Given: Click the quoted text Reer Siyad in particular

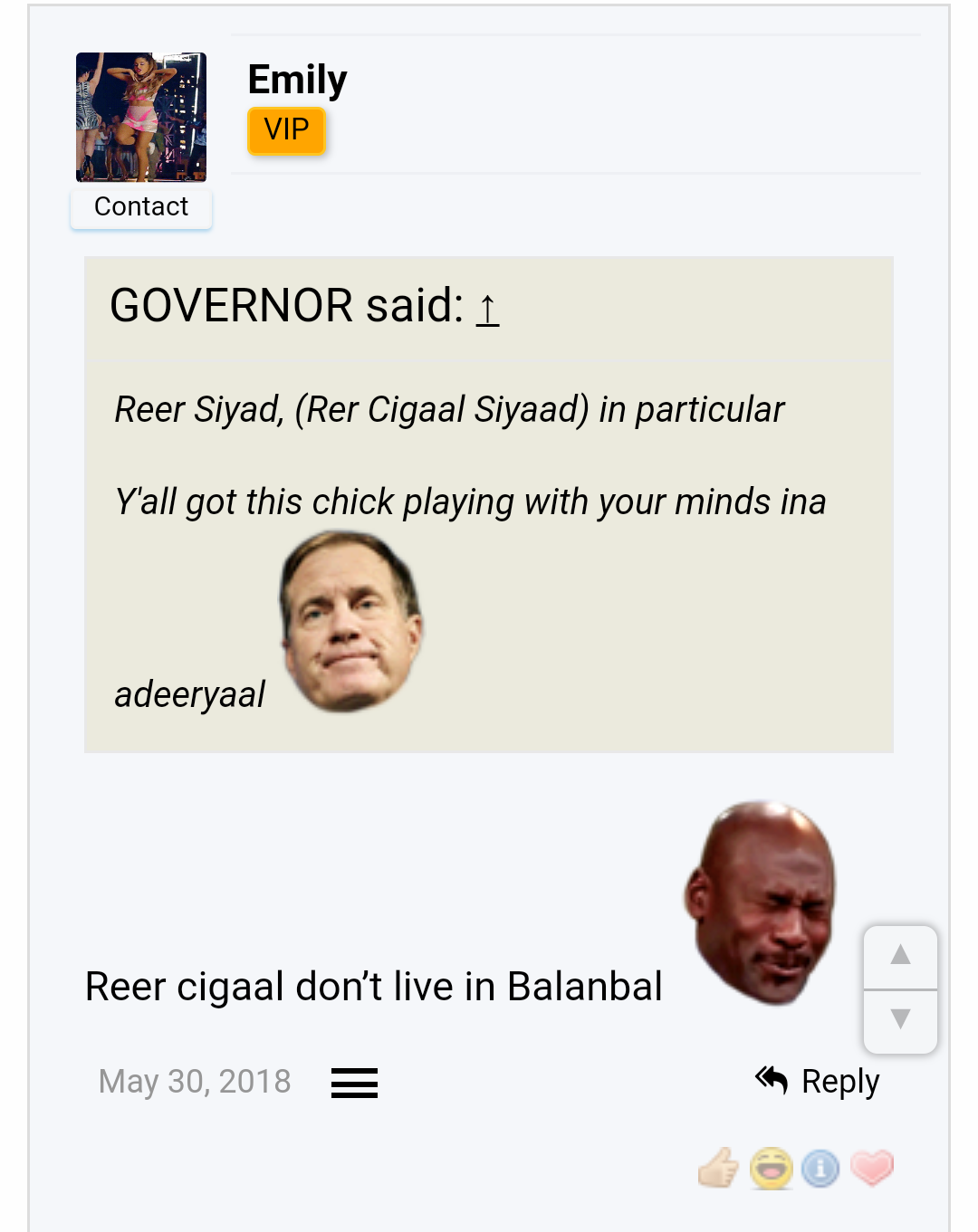Looking at the screenshot, I should (x=449, y=409).
